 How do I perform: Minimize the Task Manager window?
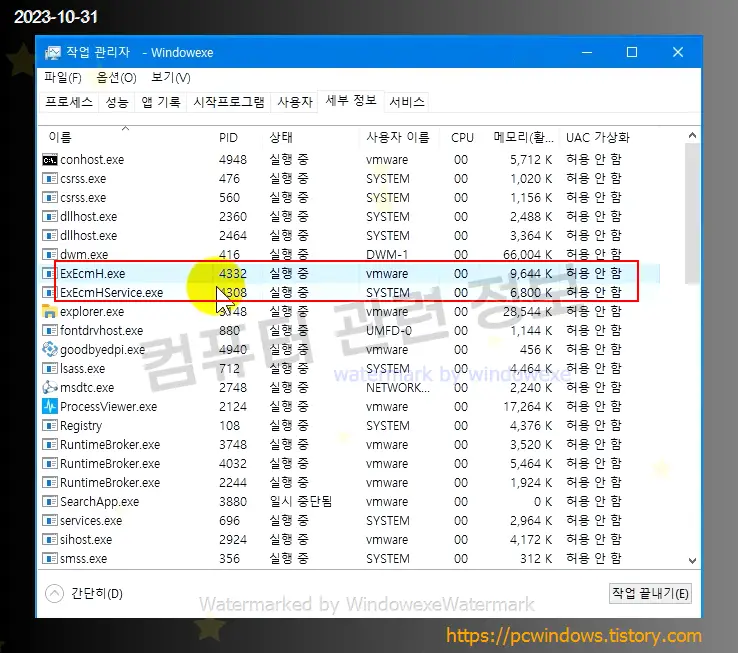[x=587, y=52]
